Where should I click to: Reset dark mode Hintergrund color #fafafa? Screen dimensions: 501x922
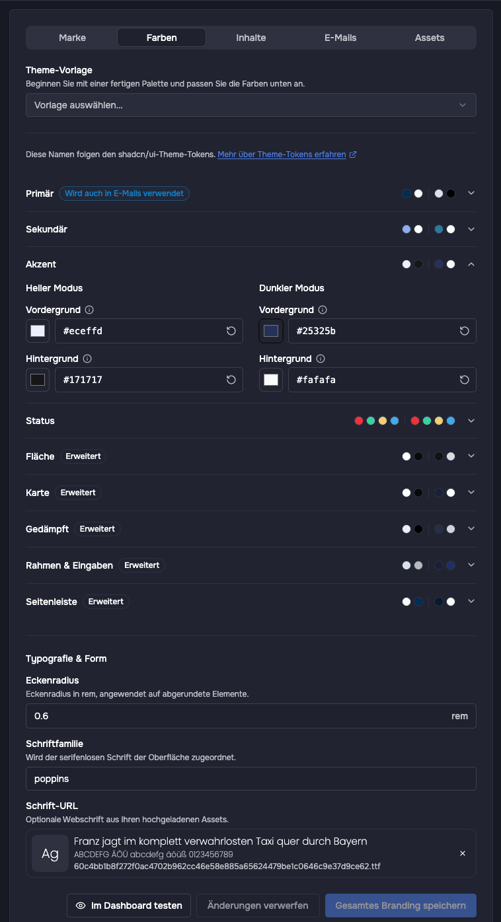[465, 380]
